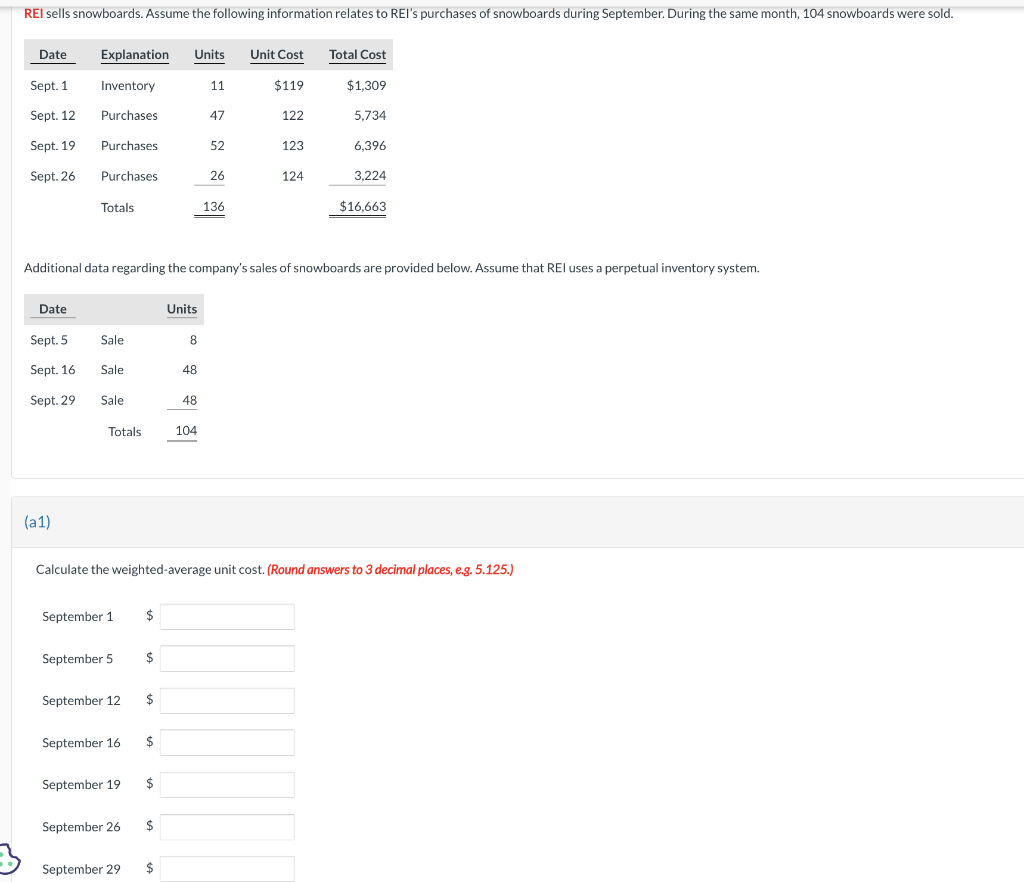1024x882 pixels.
Task: Select the (a1) section tab
Action: pyautogui.click(x=37, y=521)
